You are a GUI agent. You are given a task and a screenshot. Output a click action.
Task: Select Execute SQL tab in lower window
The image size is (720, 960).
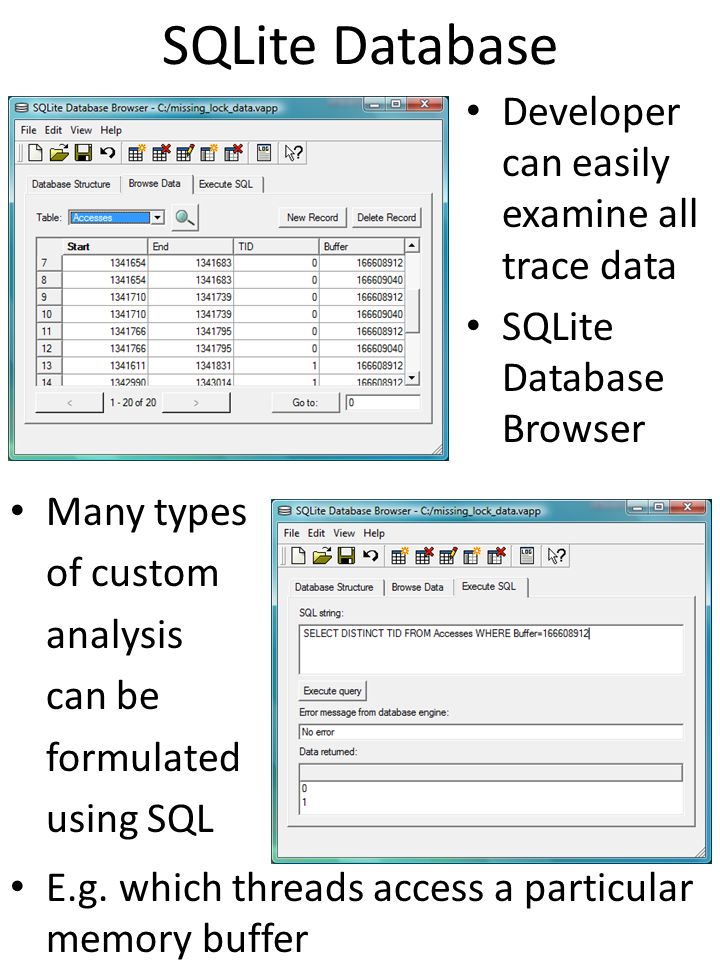[x=489, y=586]
